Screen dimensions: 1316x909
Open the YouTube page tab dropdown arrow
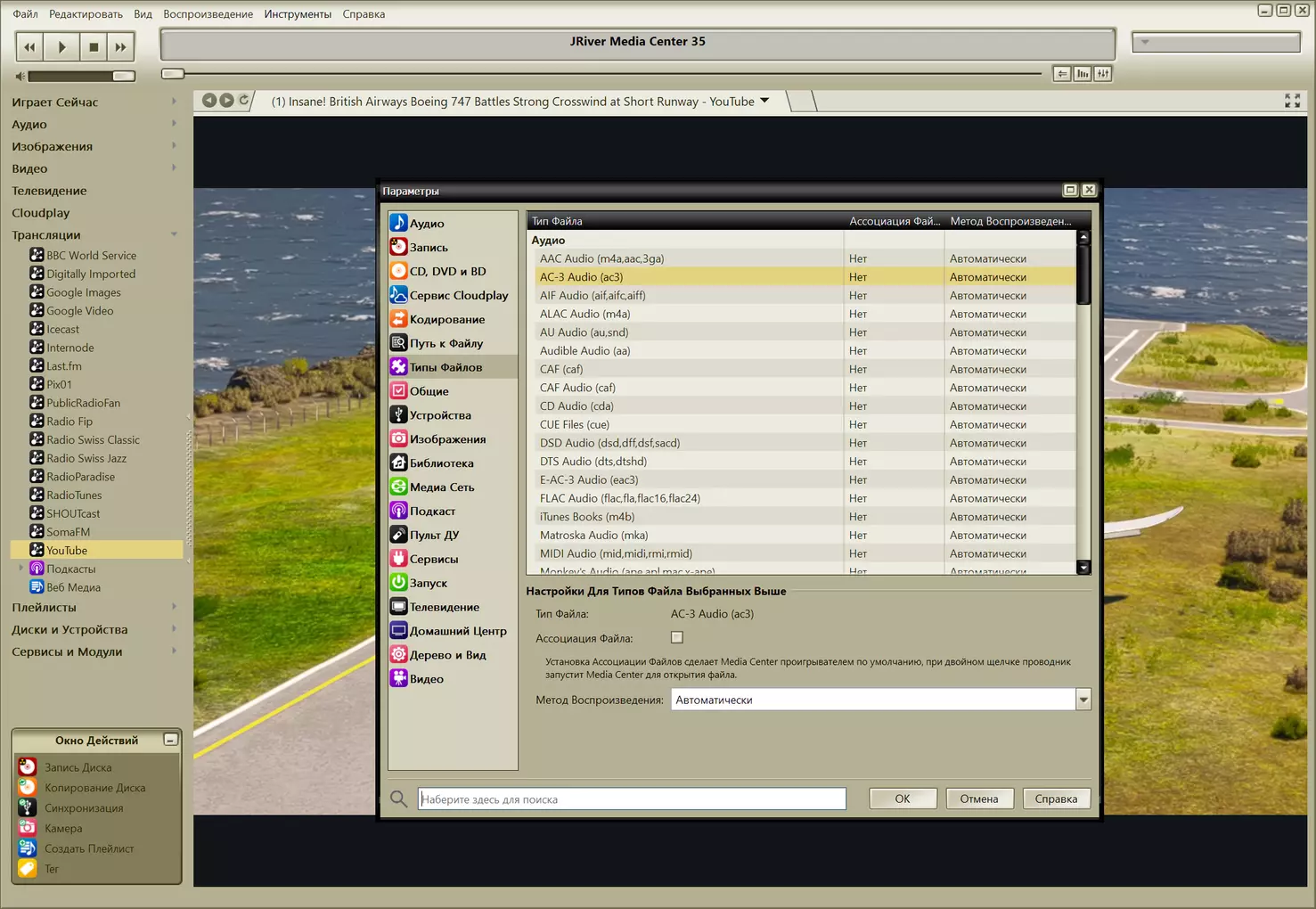click(x=764, y=101)
